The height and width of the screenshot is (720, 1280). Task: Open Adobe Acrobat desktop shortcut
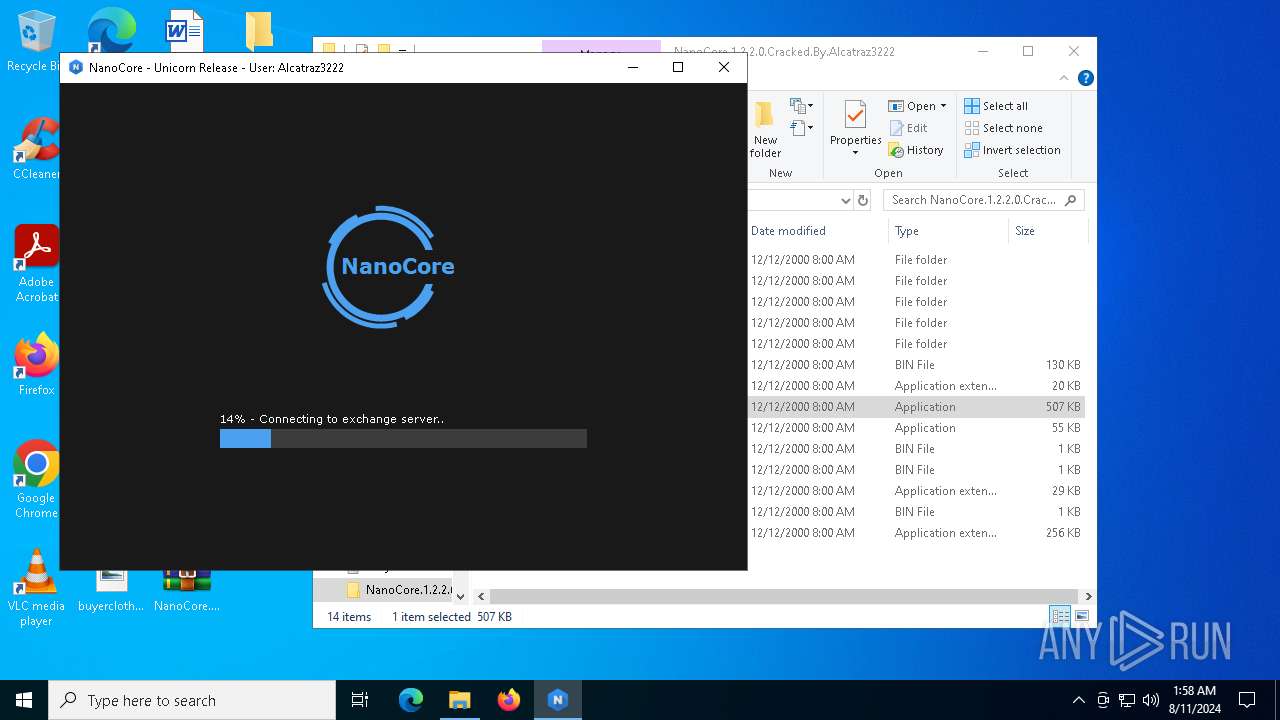[x=36, y=264]
